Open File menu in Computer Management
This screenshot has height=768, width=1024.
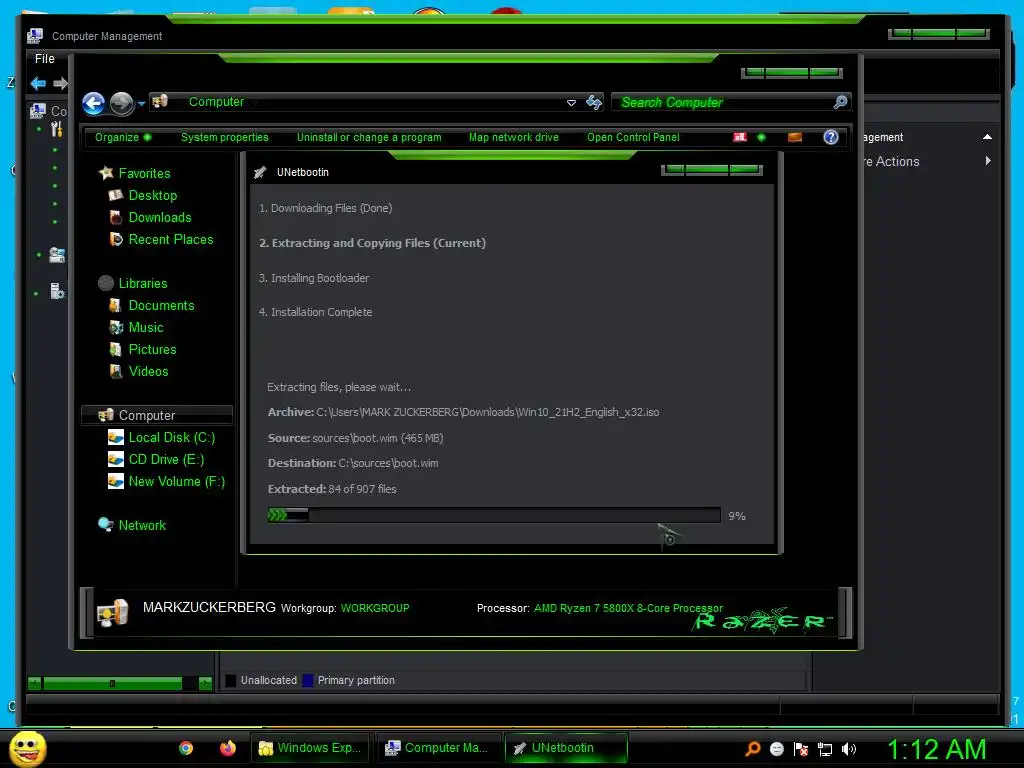click(44, 59)
